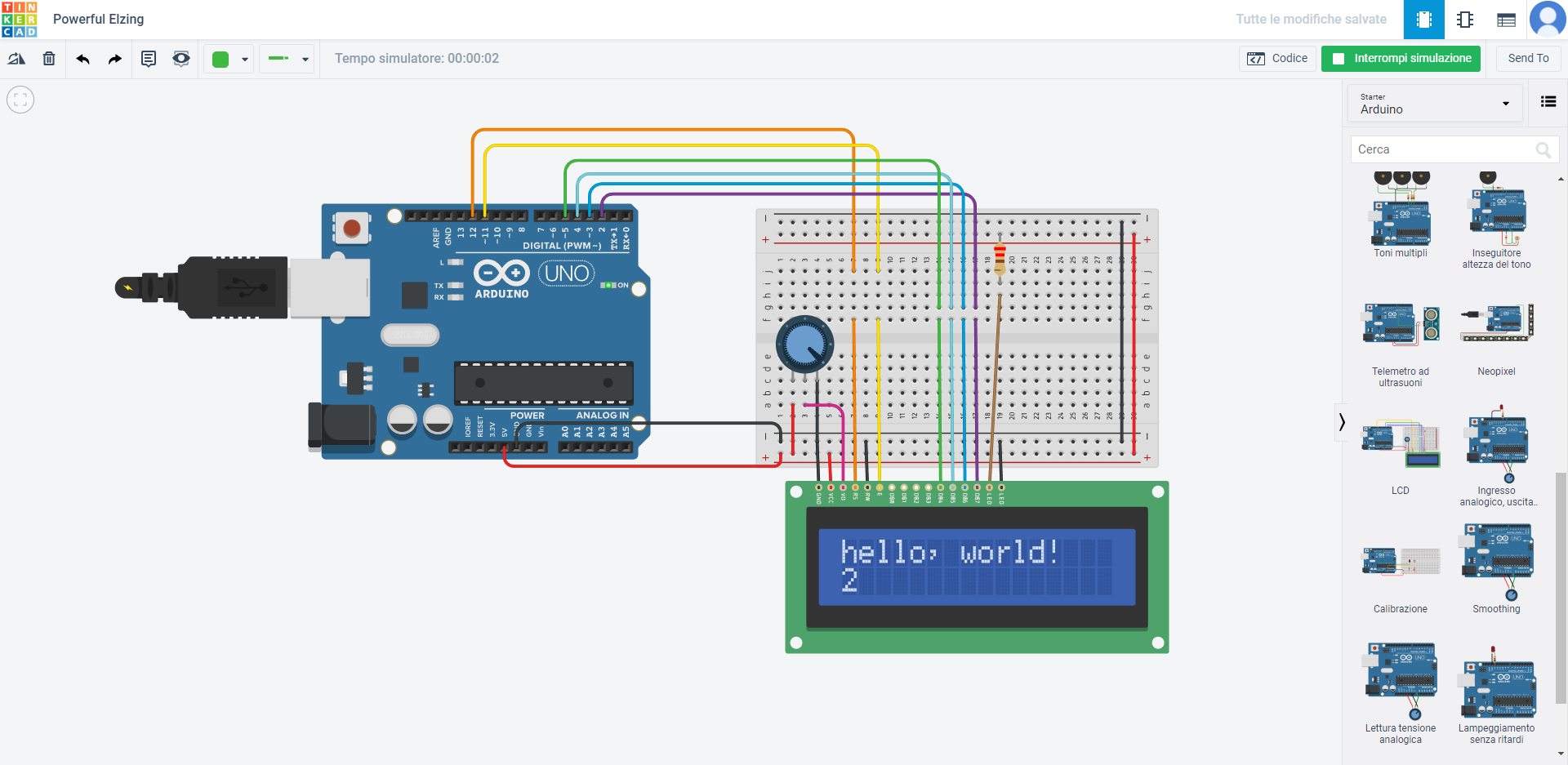Image resolution: width=1568 pixels, height=765 pixels.
Task: Toggle notes visibility eye icon
Action: (181, 59)
